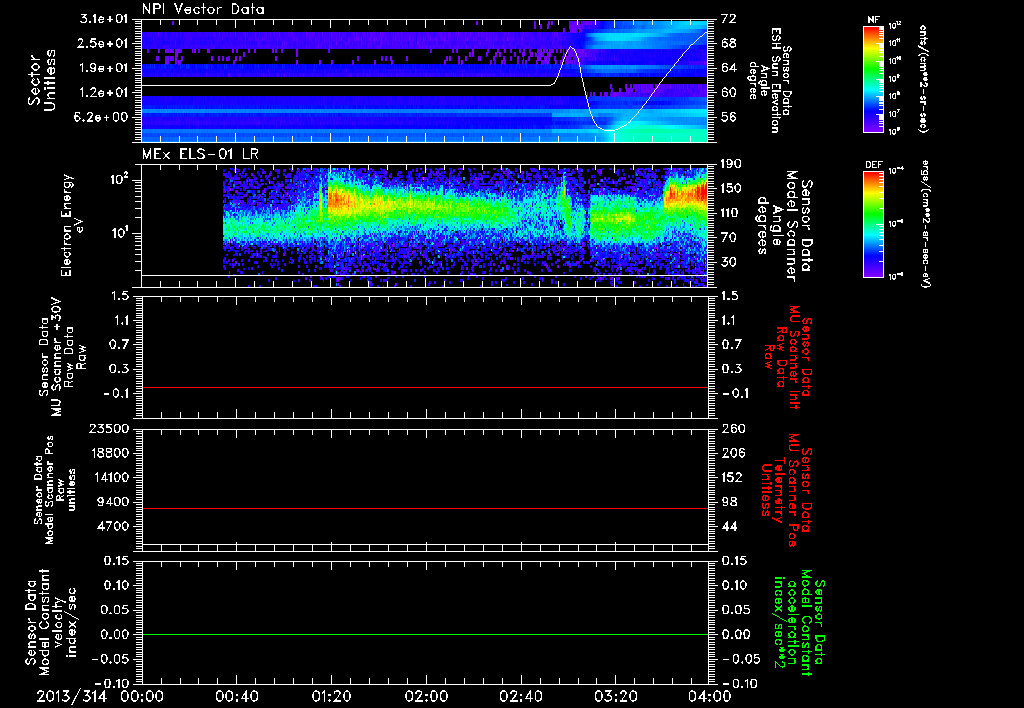Viewport: 1024px width, 708px height.
Task: Click the 98 telemetry tick label
Action: (x=728, y=502)
